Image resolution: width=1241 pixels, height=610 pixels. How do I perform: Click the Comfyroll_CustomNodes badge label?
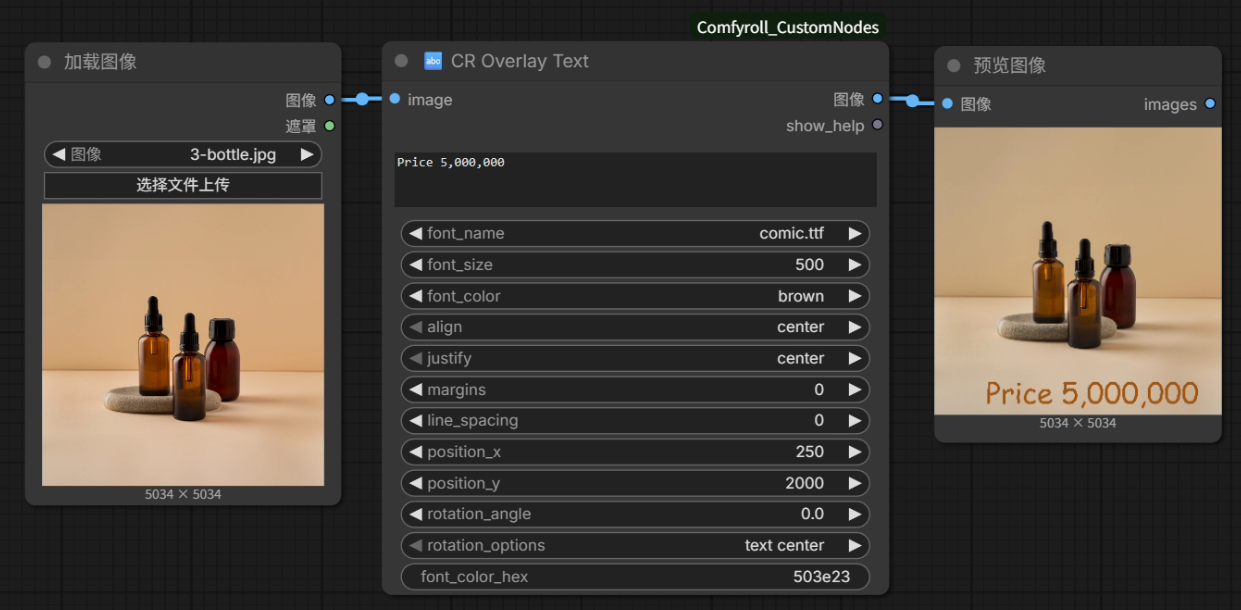(x=788, y=28)
